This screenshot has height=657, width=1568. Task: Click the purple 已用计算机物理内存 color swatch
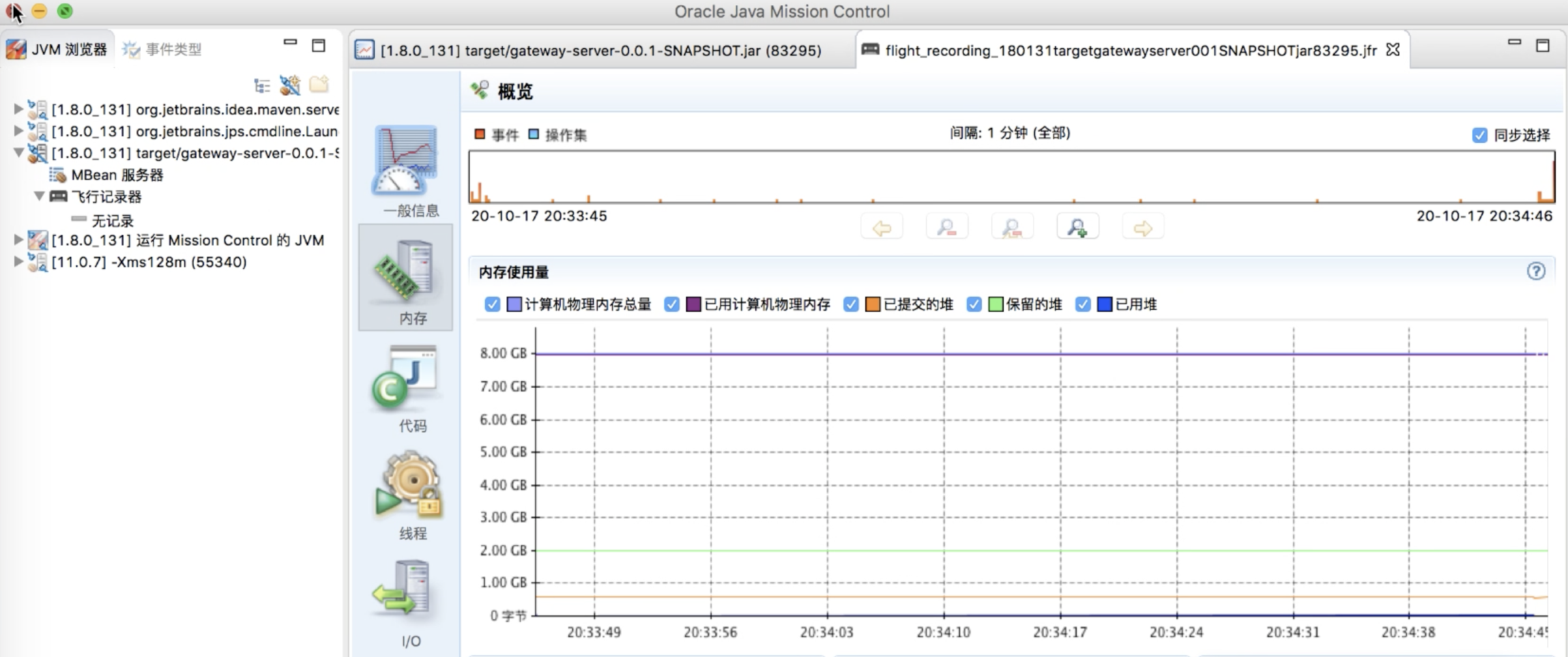(693, 304)
